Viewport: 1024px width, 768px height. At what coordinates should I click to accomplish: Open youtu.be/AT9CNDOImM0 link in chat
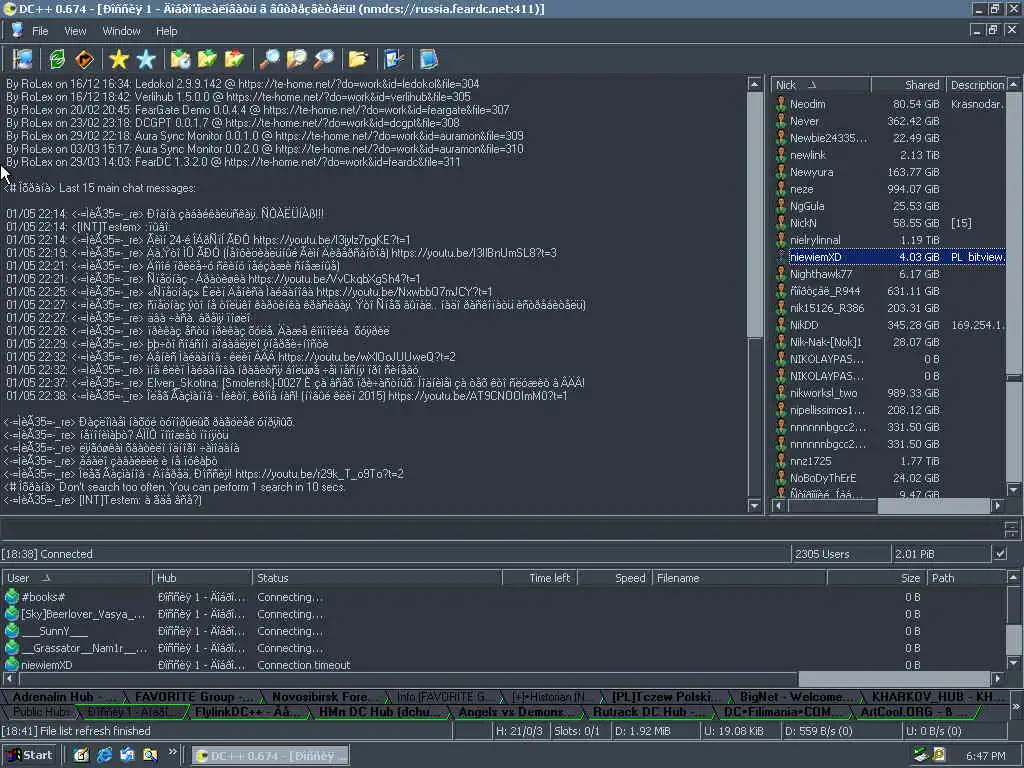pos(477,396)
